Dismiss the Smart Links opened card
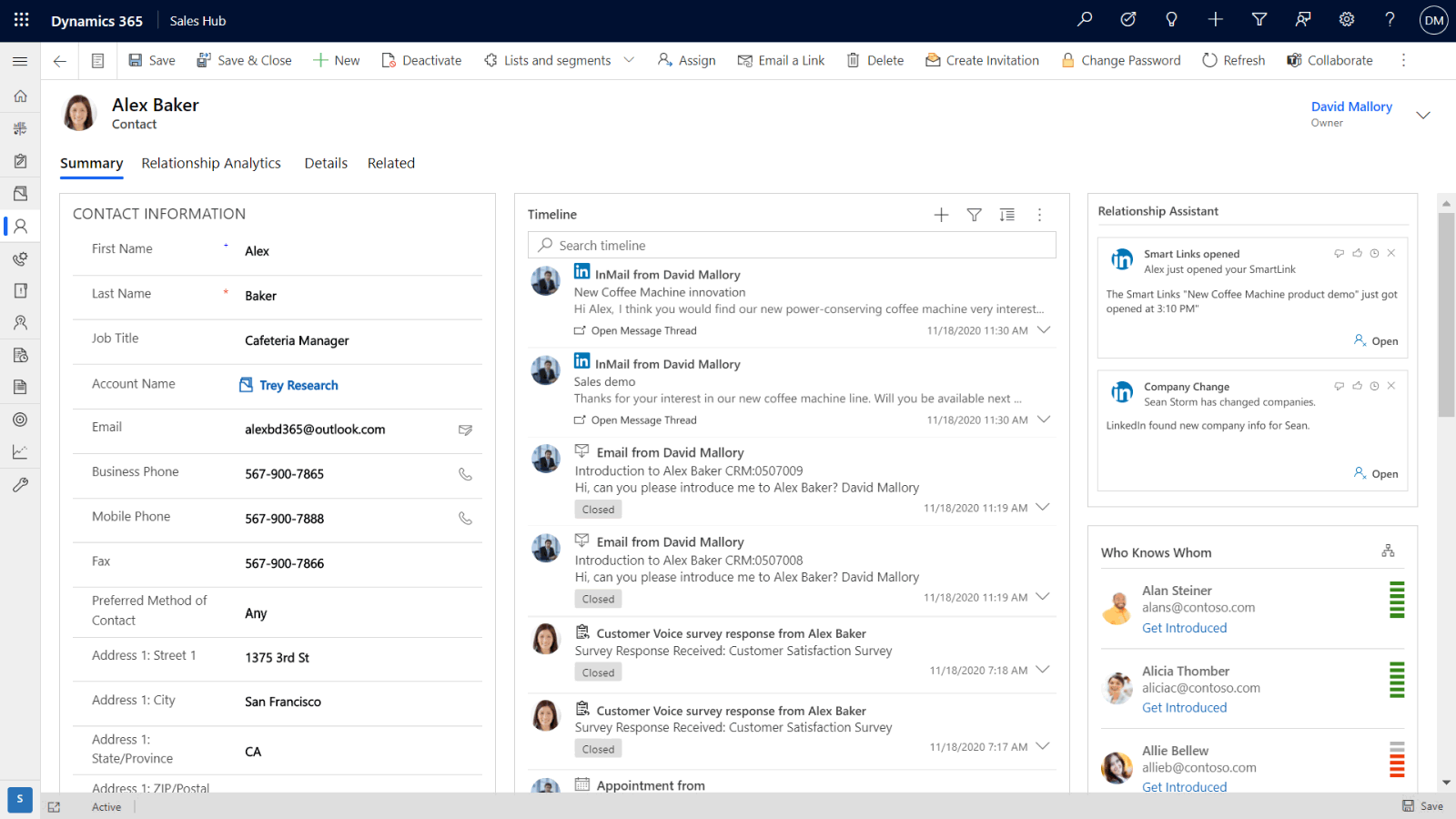 (x=1390, y=253)
